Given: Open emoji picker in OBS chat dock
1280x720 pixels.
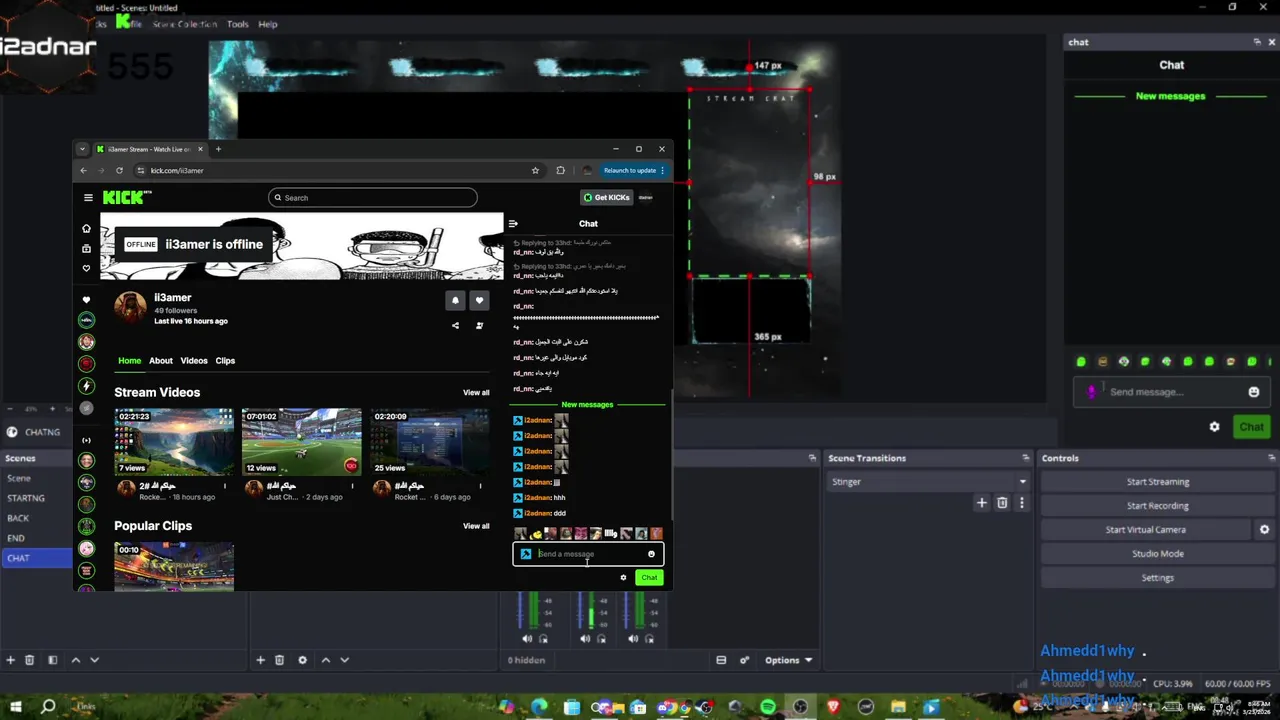Looking at the screenshot, I should click(x=1254, y=392).
